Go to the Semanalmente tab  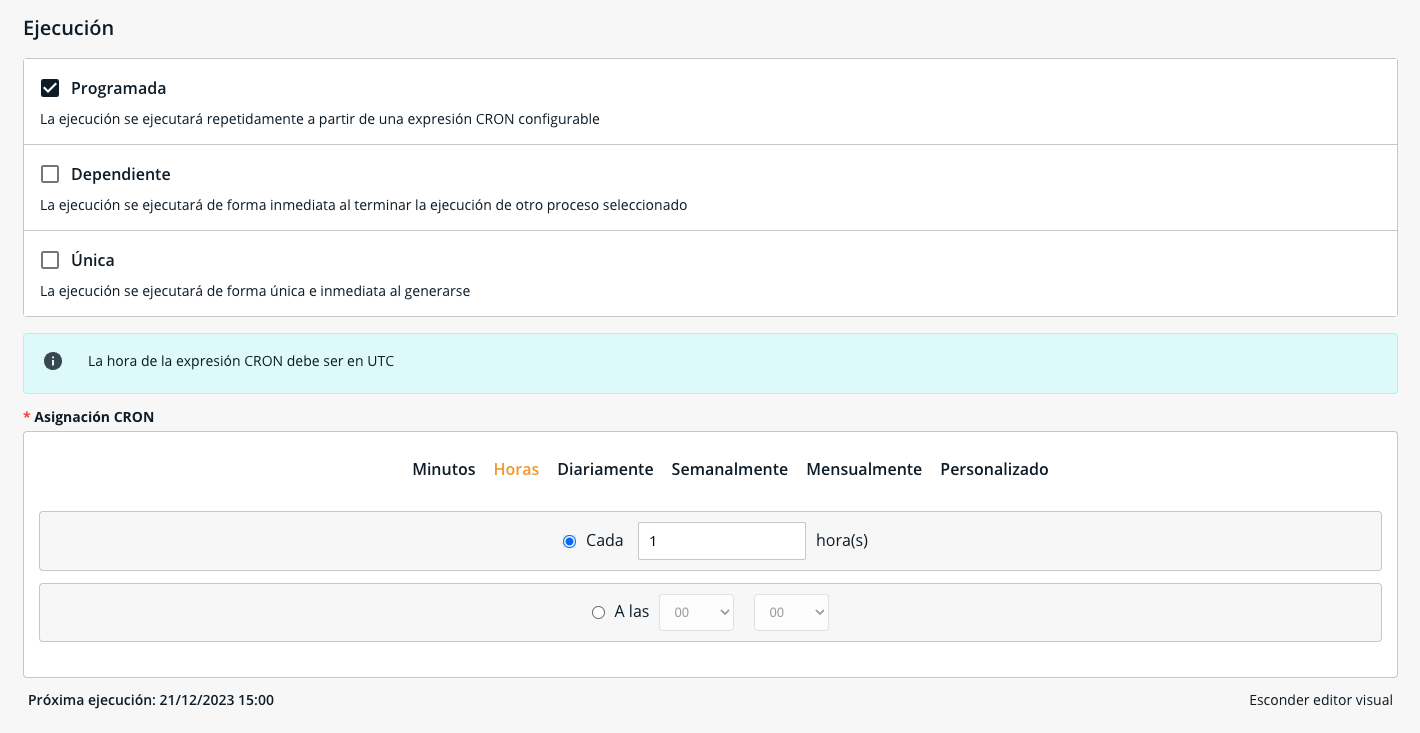coord(730,469)
